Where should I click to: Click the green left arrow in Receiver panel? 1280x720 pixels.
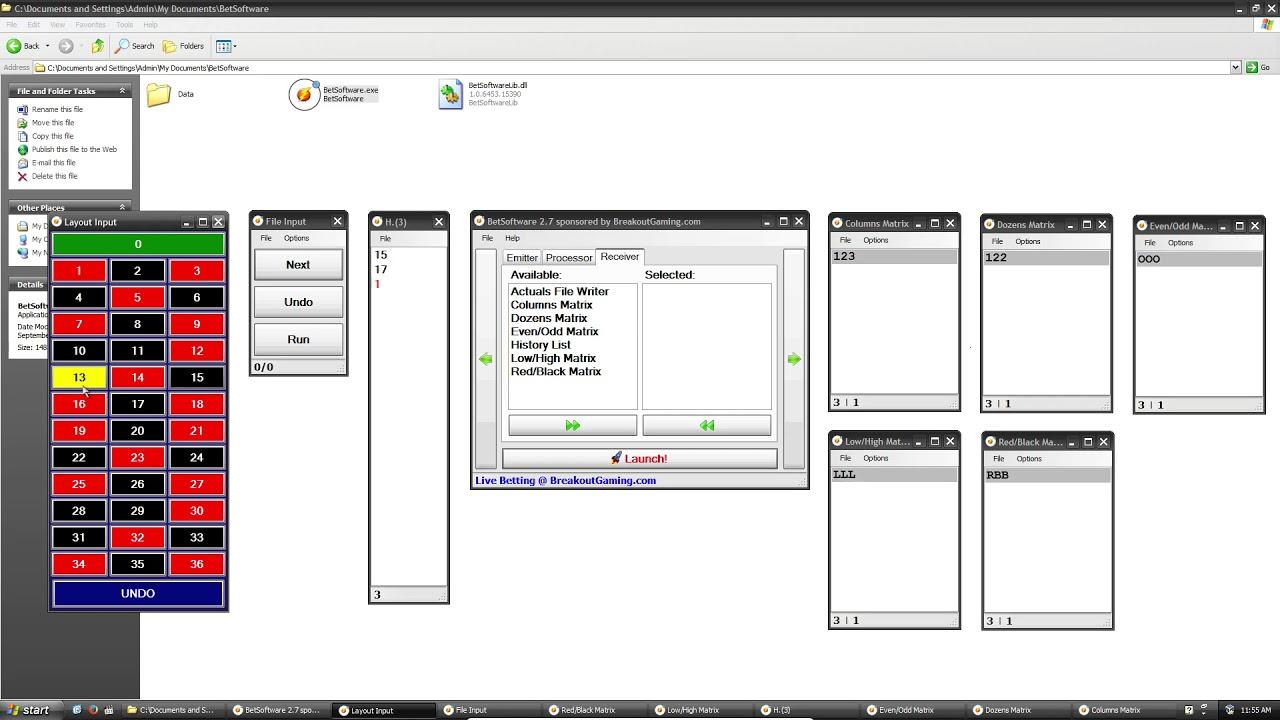click(x=486, y=359)
